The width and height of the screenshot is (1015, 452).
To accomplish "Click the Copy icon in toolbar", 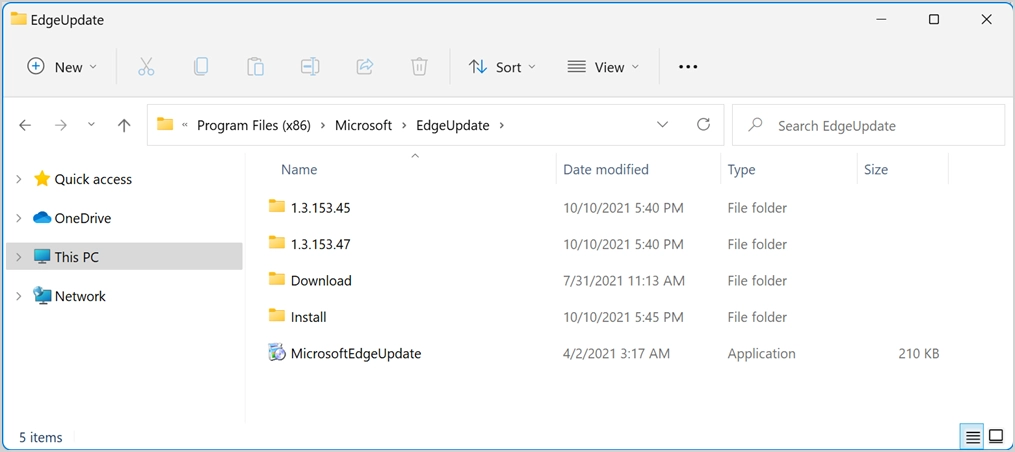I will pyautogui.click(x=201, y=67).
